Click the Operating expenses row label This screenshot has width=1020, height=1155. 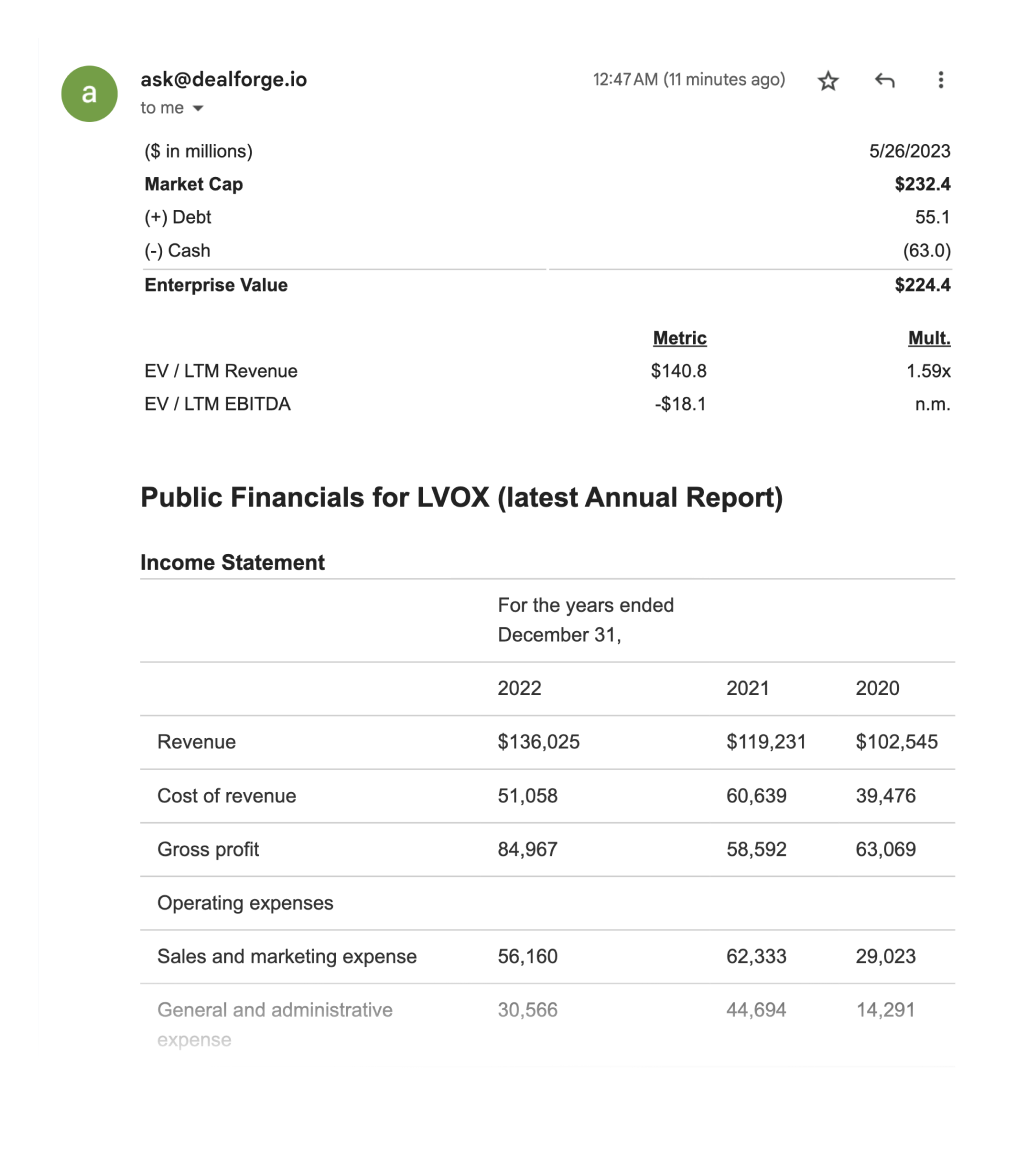[x=245, y=904]
